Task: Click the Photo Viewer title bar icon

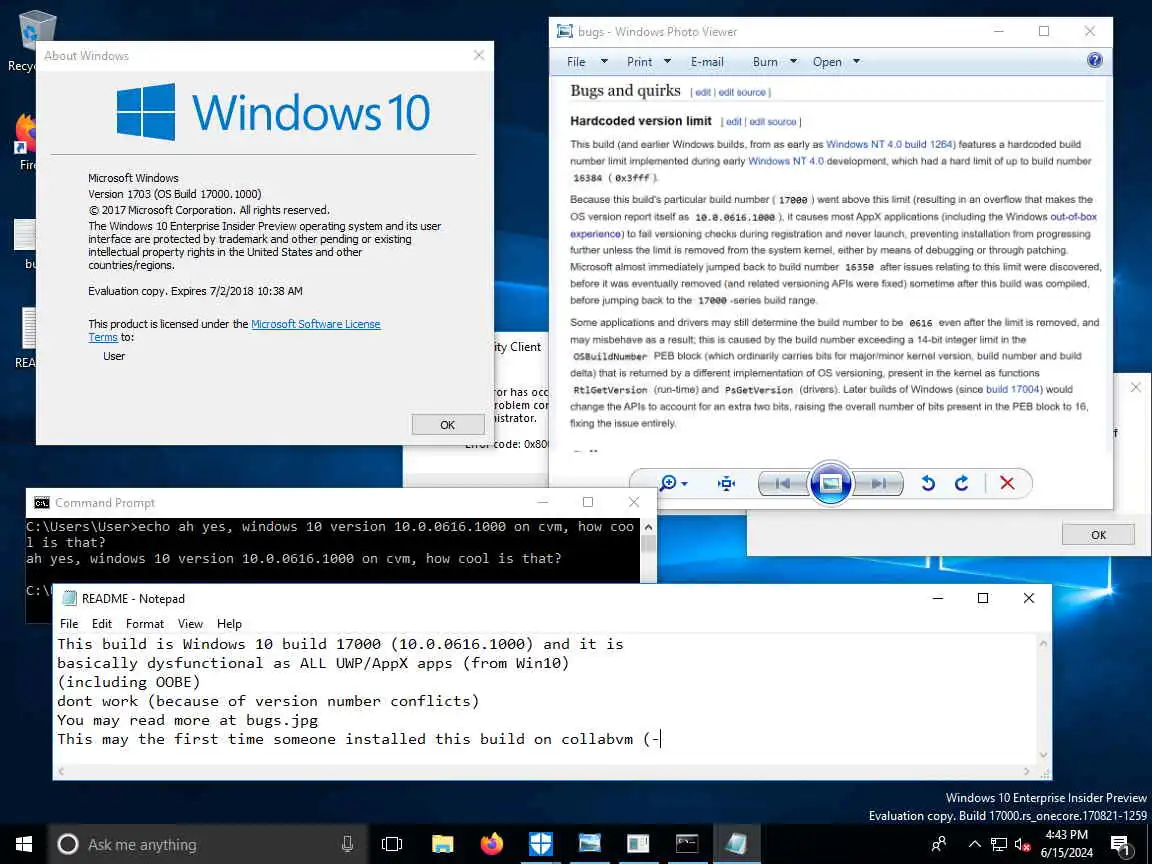Action: [x=564, y=32]
